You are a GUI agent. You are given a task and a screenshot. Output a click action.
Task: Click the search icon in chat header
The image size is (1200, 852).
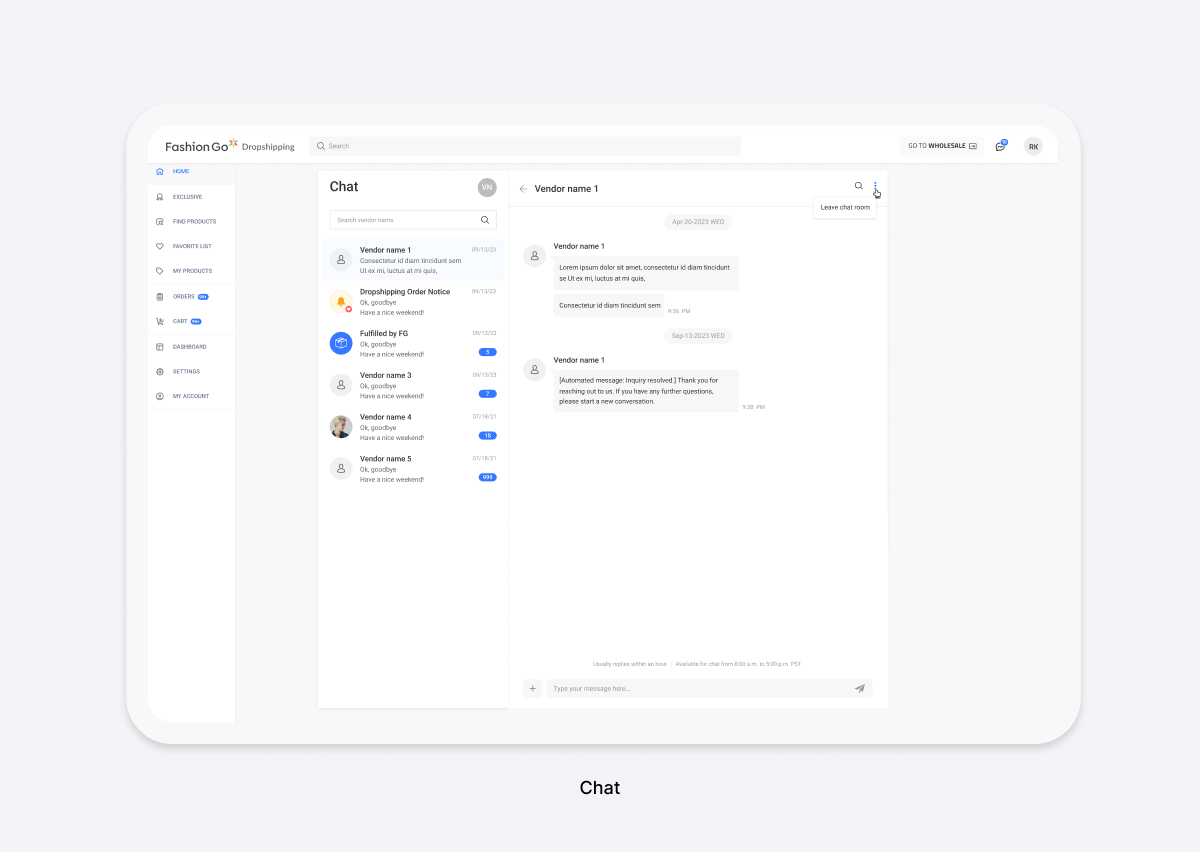[858, 186]
